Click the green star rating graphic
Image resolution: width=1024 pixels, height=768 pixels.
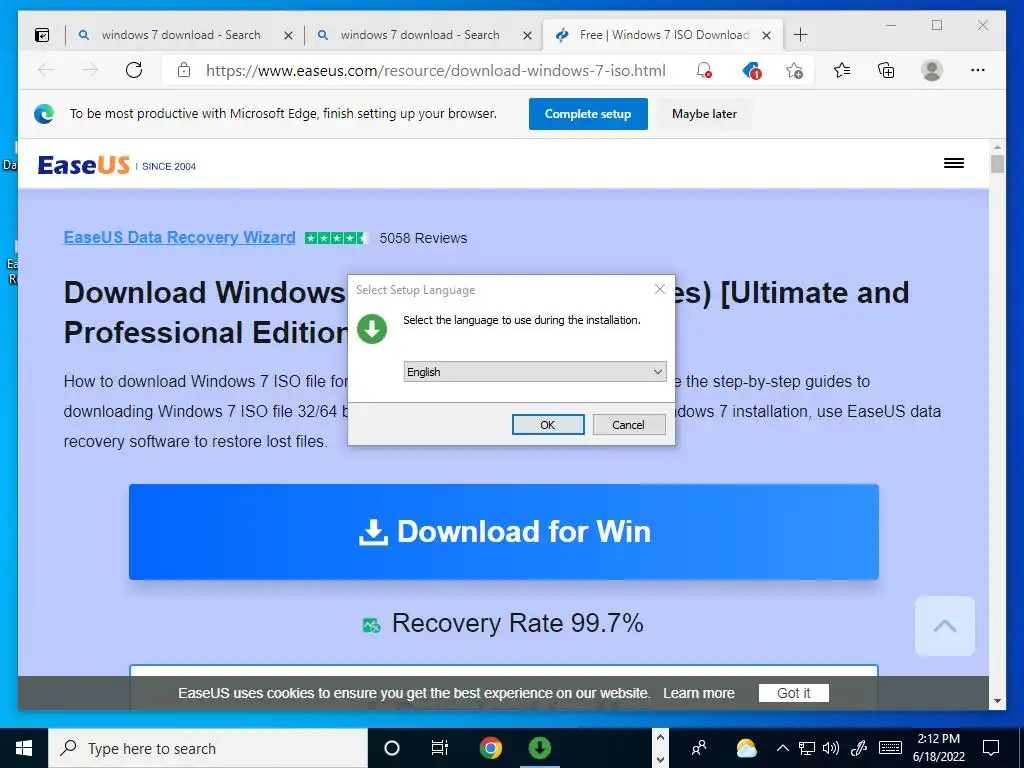point(336,238)
